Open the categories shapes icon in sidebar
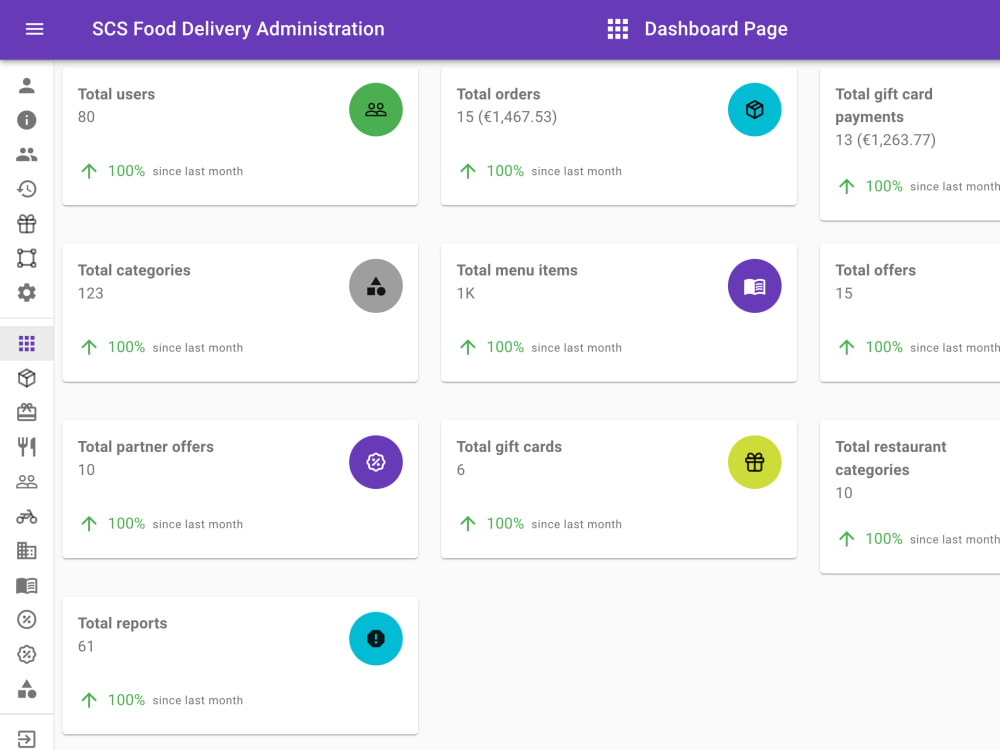Screen dimensions: 1000x750 27,689
